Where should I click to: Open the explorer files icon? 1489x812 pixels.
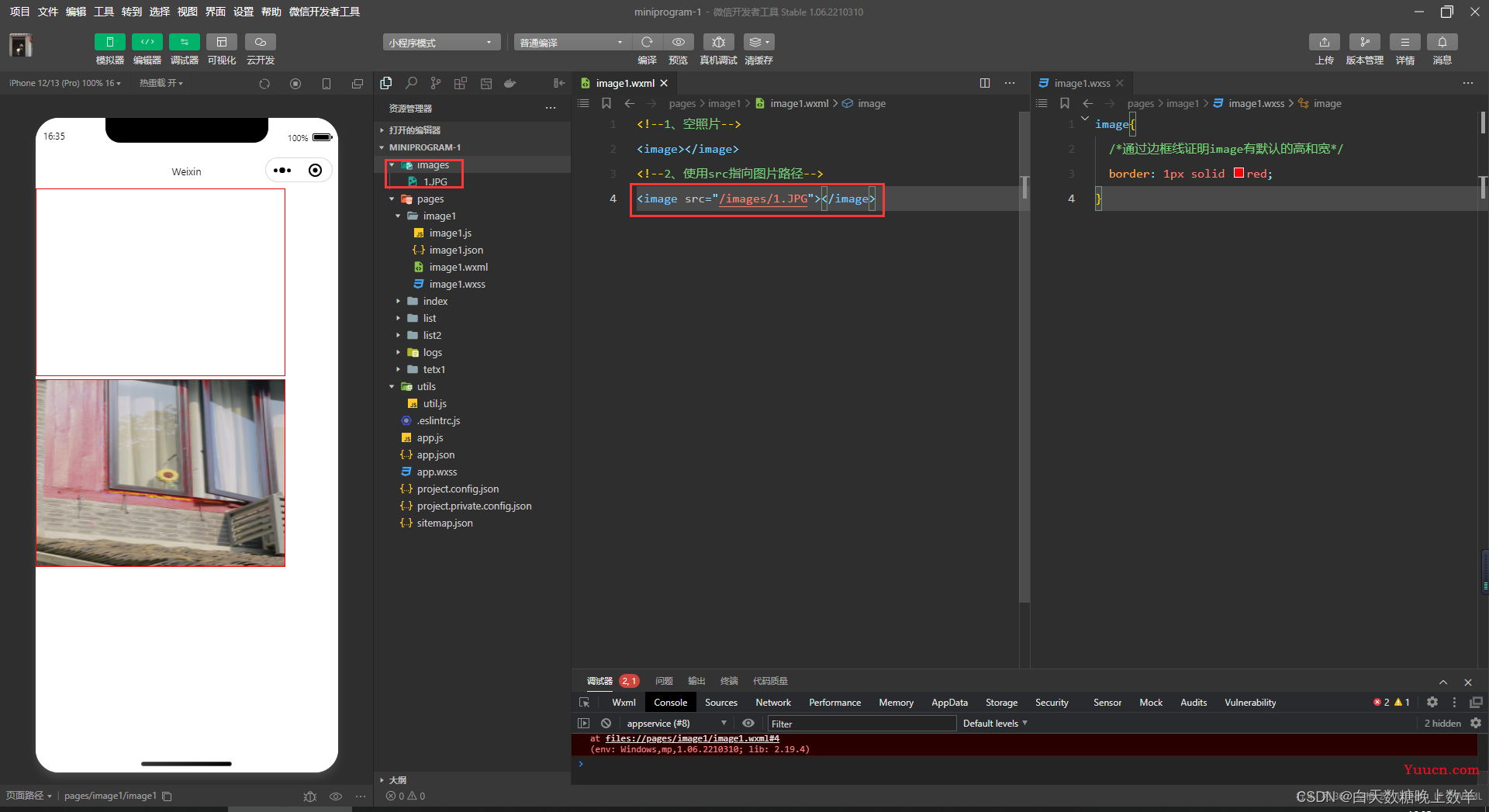[x=386, y=83]
